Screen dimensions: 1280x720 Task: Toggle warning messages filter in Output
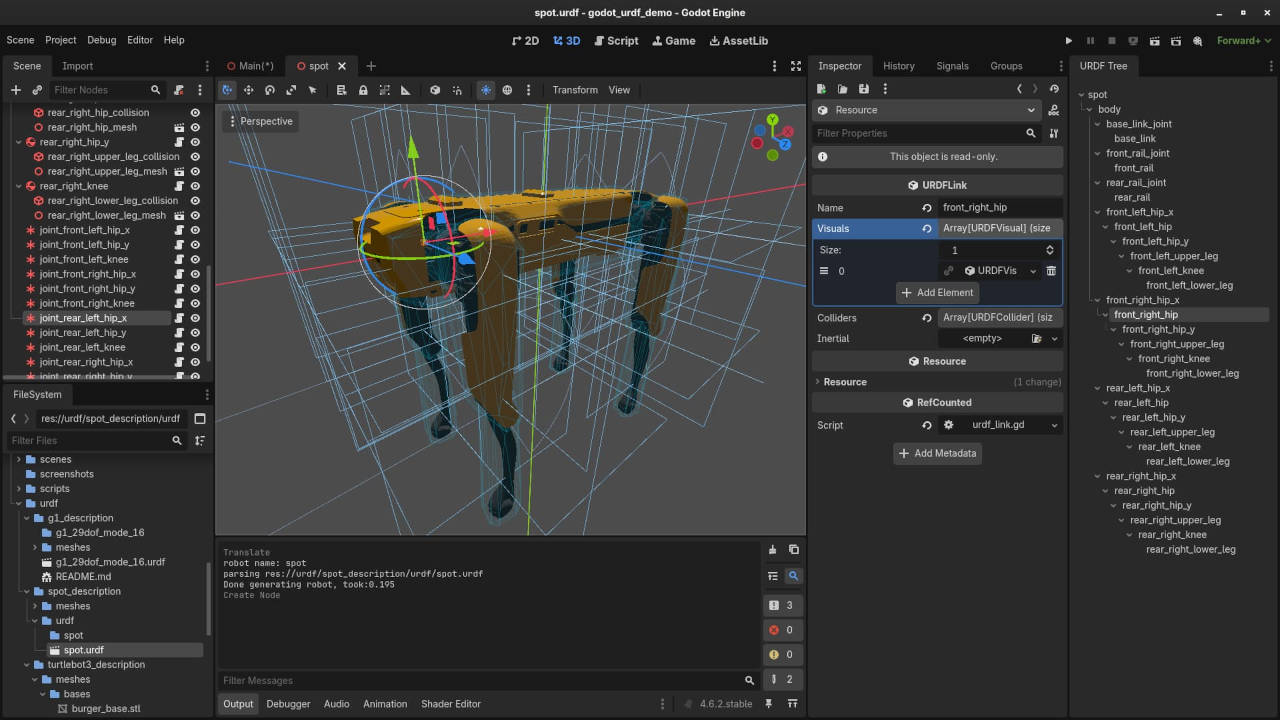coord(781,654)
